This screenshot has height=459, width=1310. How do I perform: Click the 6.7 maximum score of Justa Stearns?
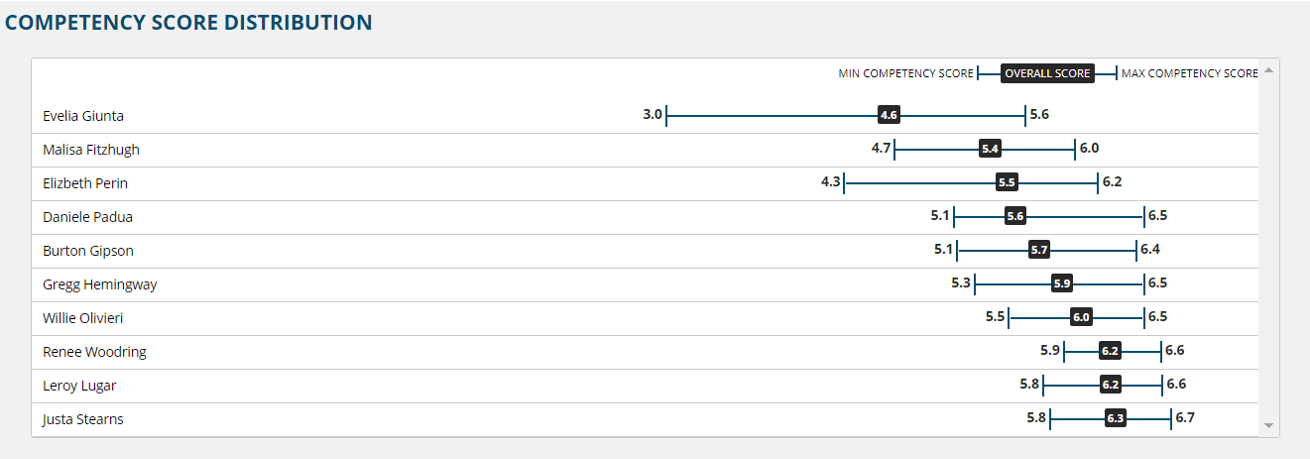pyautogui.click(x=1185, y=419)
